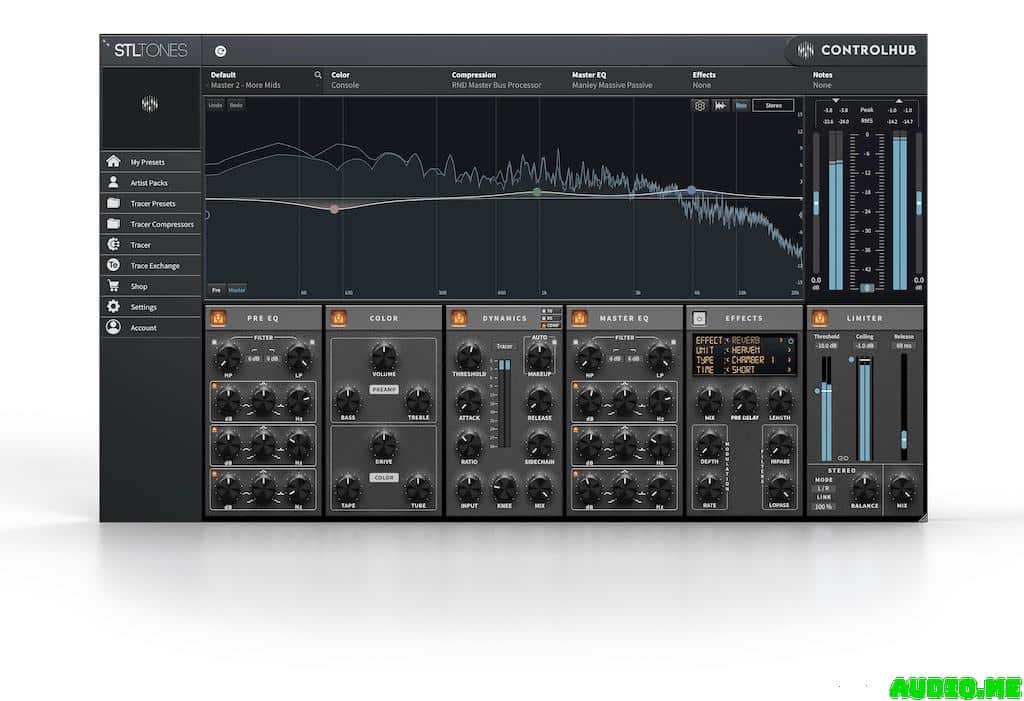1024x701 pixels.
Task: Click the pink EQ node on the curve
Action: (334, 210)
